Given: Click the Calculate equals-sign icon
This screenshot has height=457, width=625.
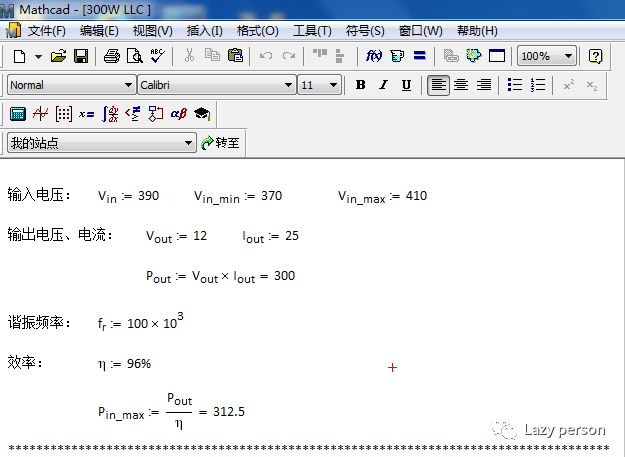Looking at the screenshot, I should coord(419,55).
